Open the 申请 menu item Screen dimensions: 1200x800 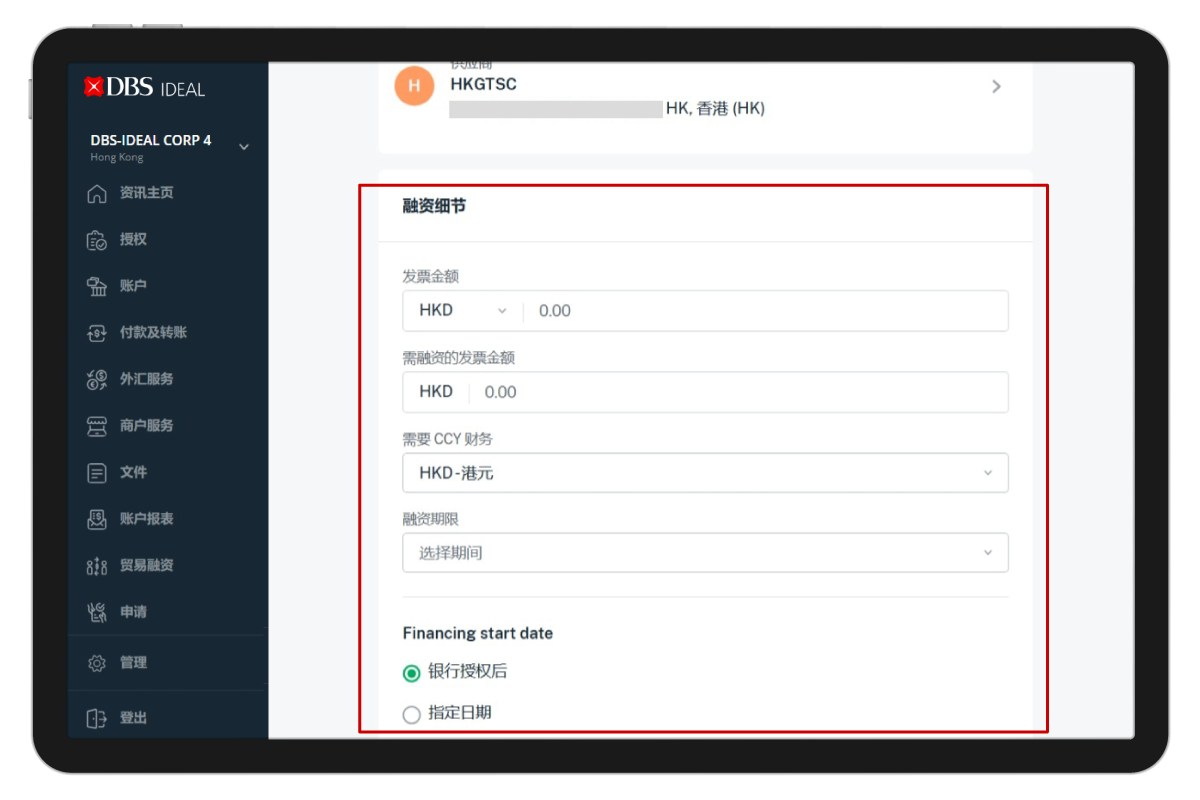[133, 612]
